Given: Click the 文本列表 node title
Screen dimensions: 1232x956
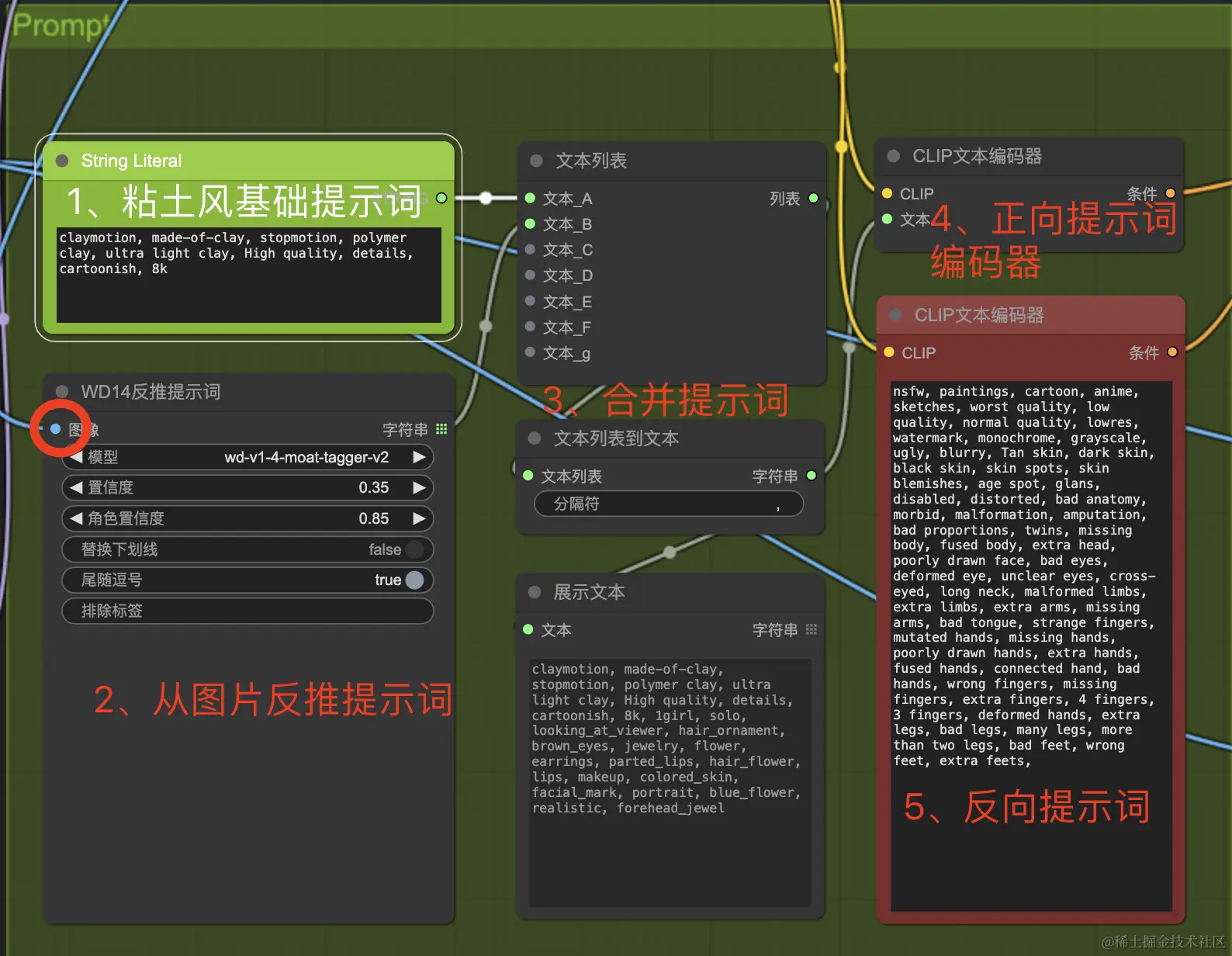Looking at the screenshot, I should 591,161.
